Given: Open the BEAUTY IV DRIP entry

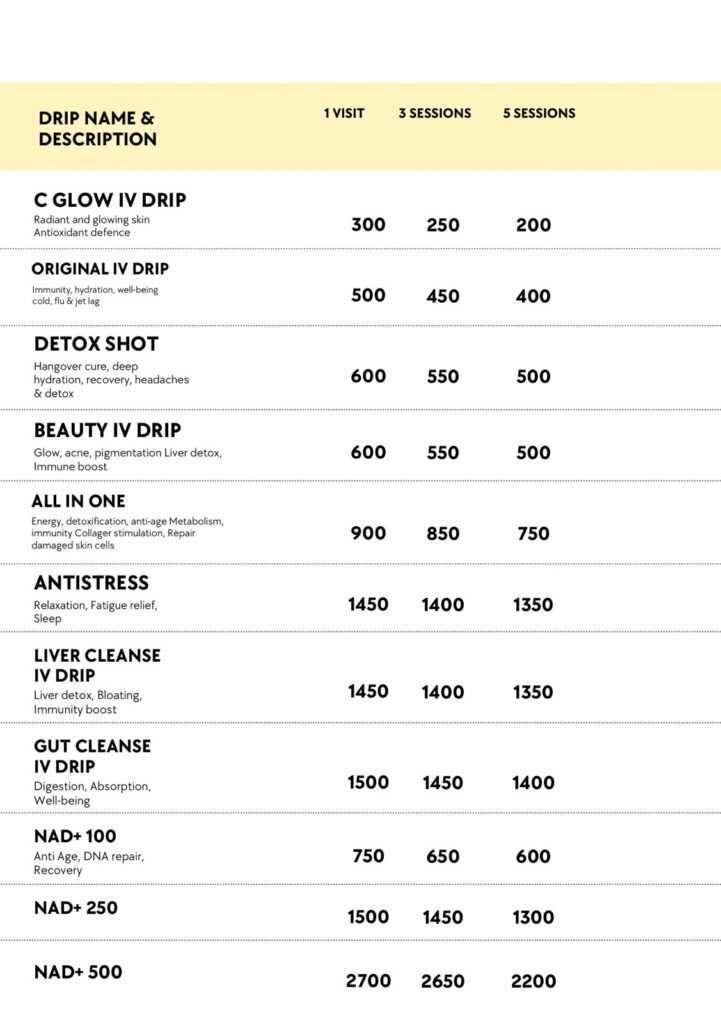Looking at the screenshot, I should click(x=108, y=430).
